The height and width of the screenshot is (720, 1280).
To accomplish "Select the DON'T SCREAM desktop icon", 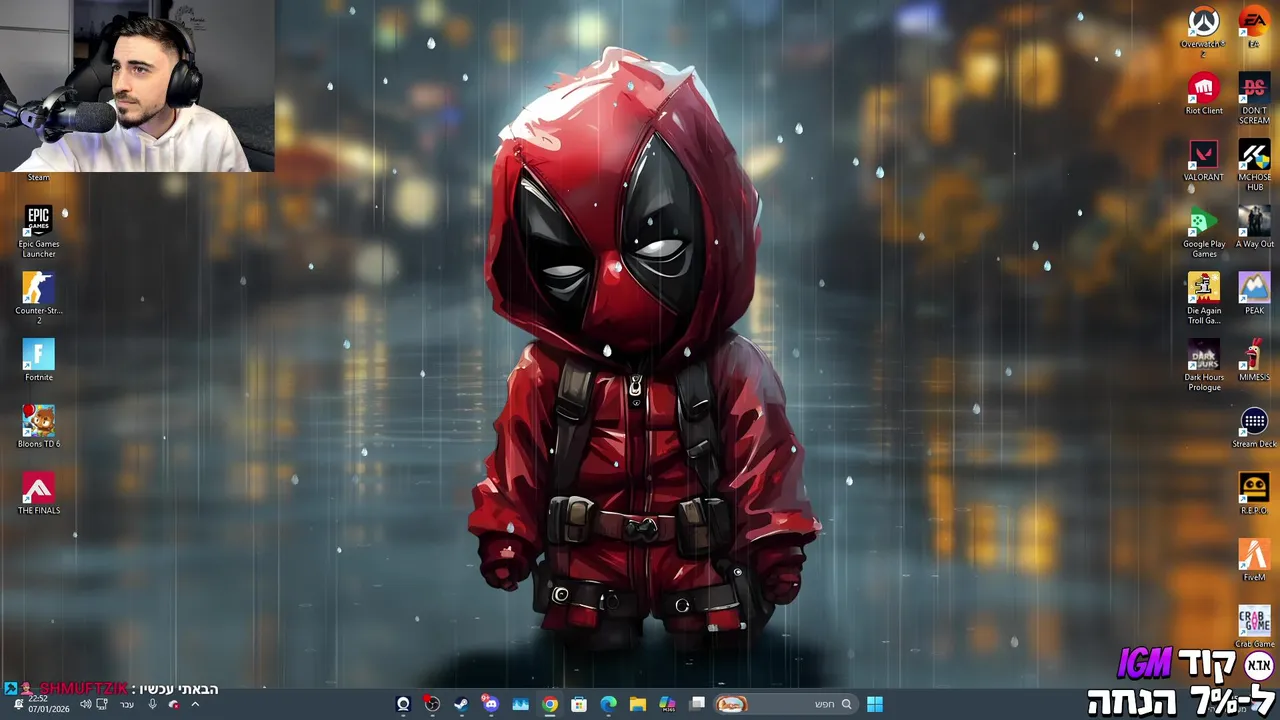I will tap(1254, 99).
